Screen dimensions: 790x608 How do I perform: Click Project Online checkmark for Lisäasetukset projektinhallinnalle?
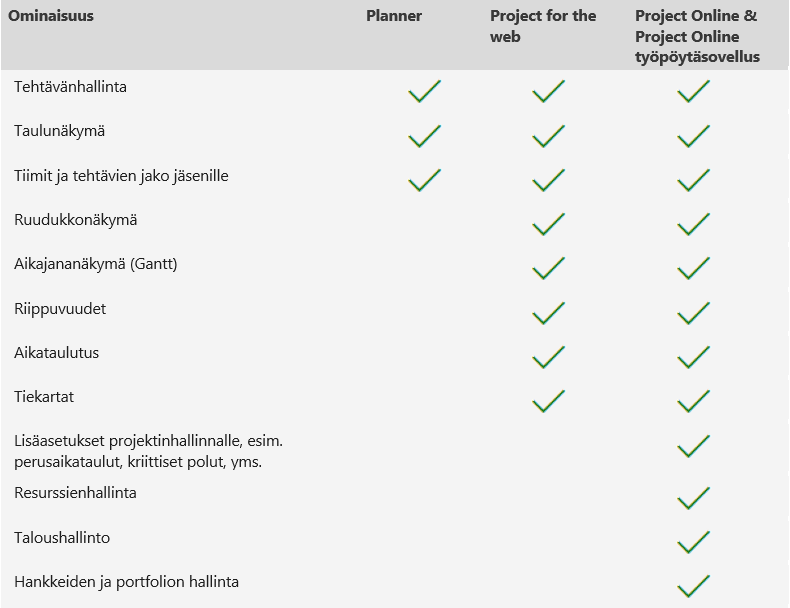pyautogui.click(x=693, y=446)
